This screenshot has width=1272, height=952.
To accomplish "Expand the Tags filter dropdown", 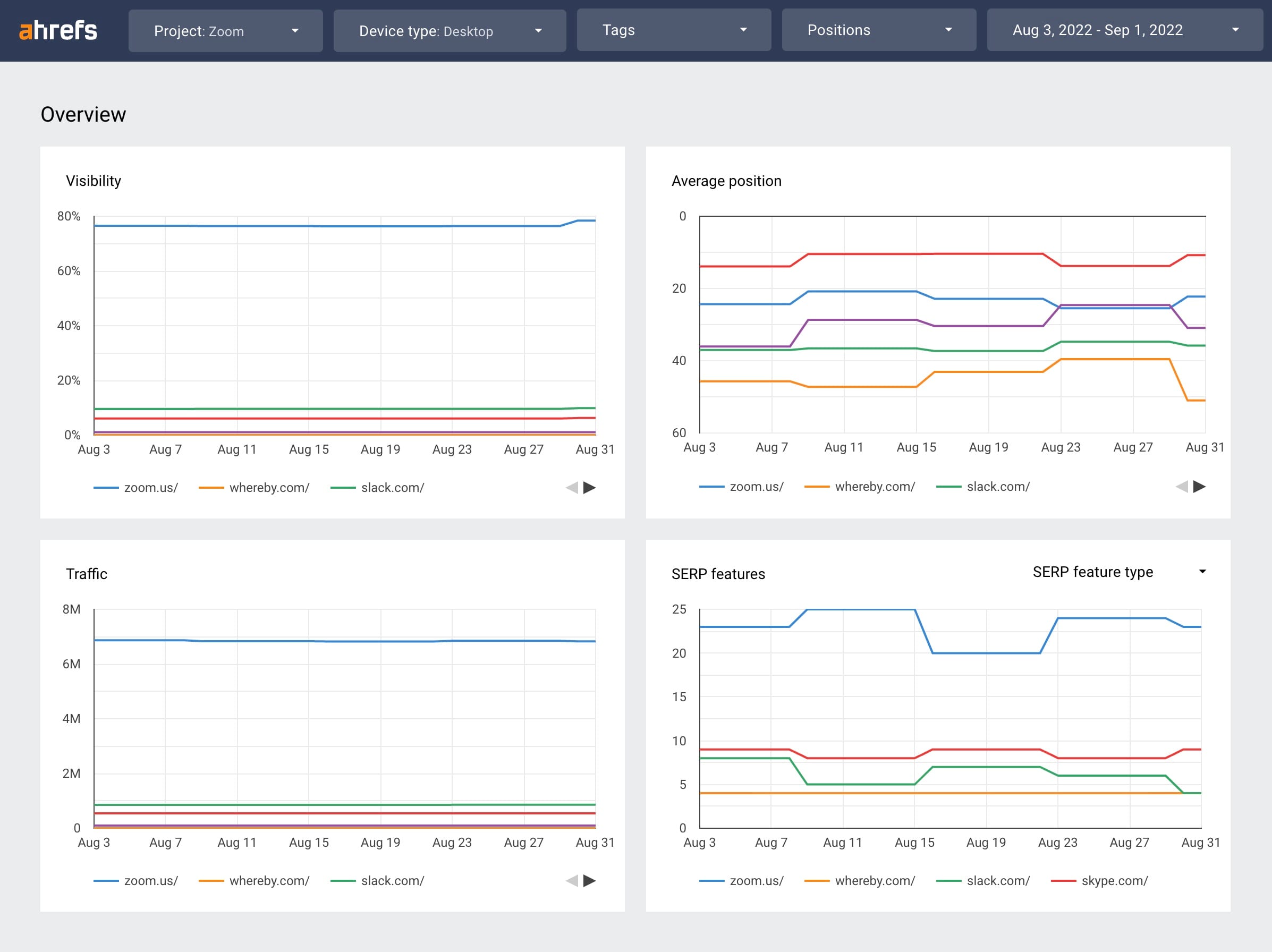I will 673,30.
